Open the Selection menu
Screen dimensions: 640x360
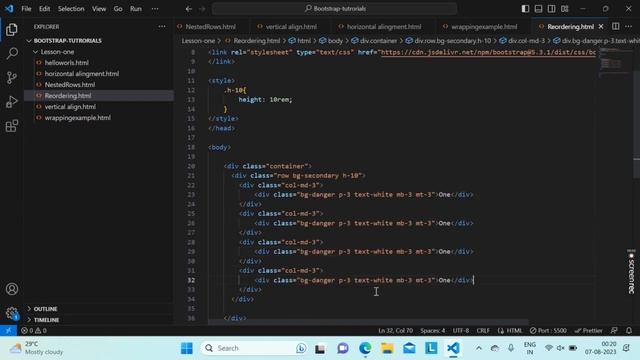point(71,9)
